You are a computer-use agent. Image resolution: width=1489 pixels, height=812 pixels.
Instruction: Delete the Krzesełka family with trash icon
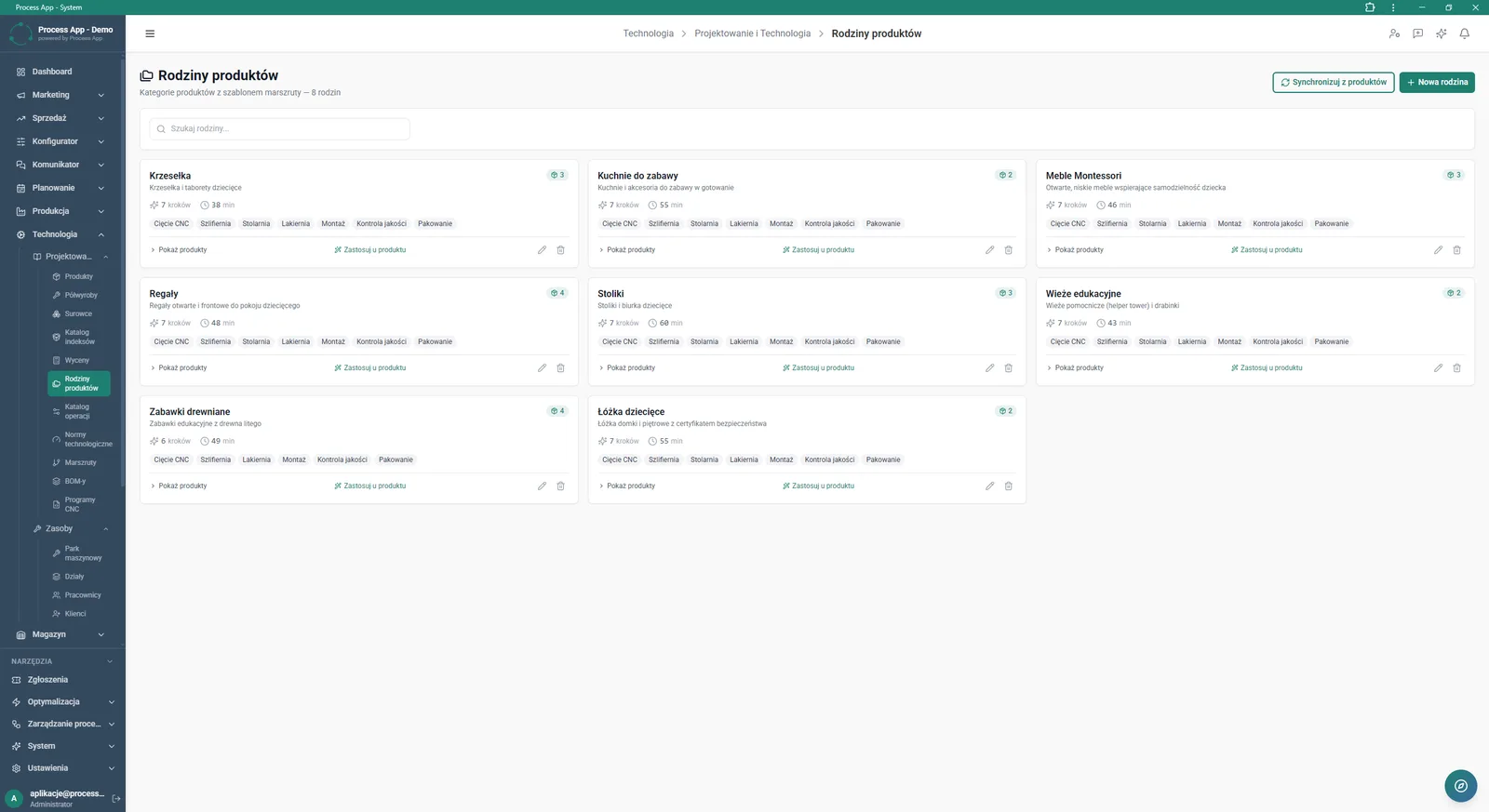click(x=560, y=250)
